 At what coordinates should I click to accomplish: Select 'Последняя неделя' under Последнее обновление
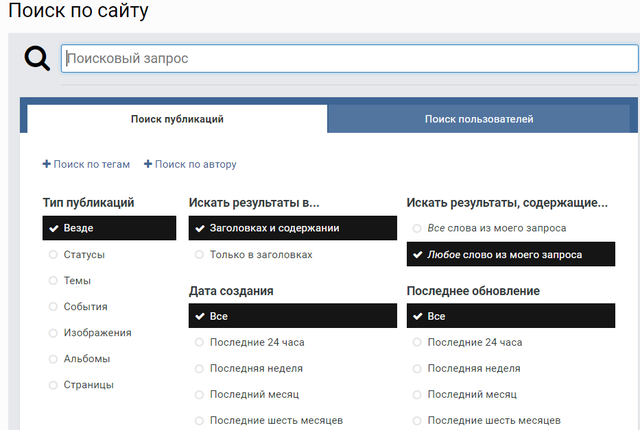click(476, 368)
